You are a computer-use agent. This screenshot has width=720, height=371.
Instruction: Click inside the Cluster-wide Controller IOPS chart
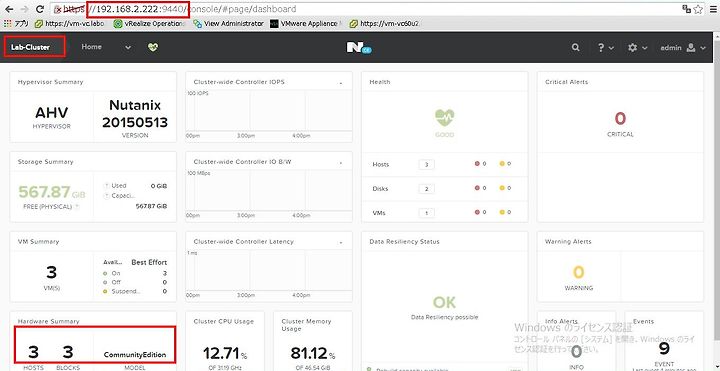269,110
